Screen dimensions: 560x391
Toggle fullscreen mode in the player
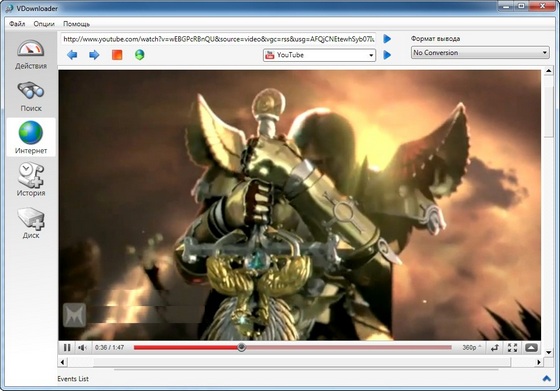point(512,347)
